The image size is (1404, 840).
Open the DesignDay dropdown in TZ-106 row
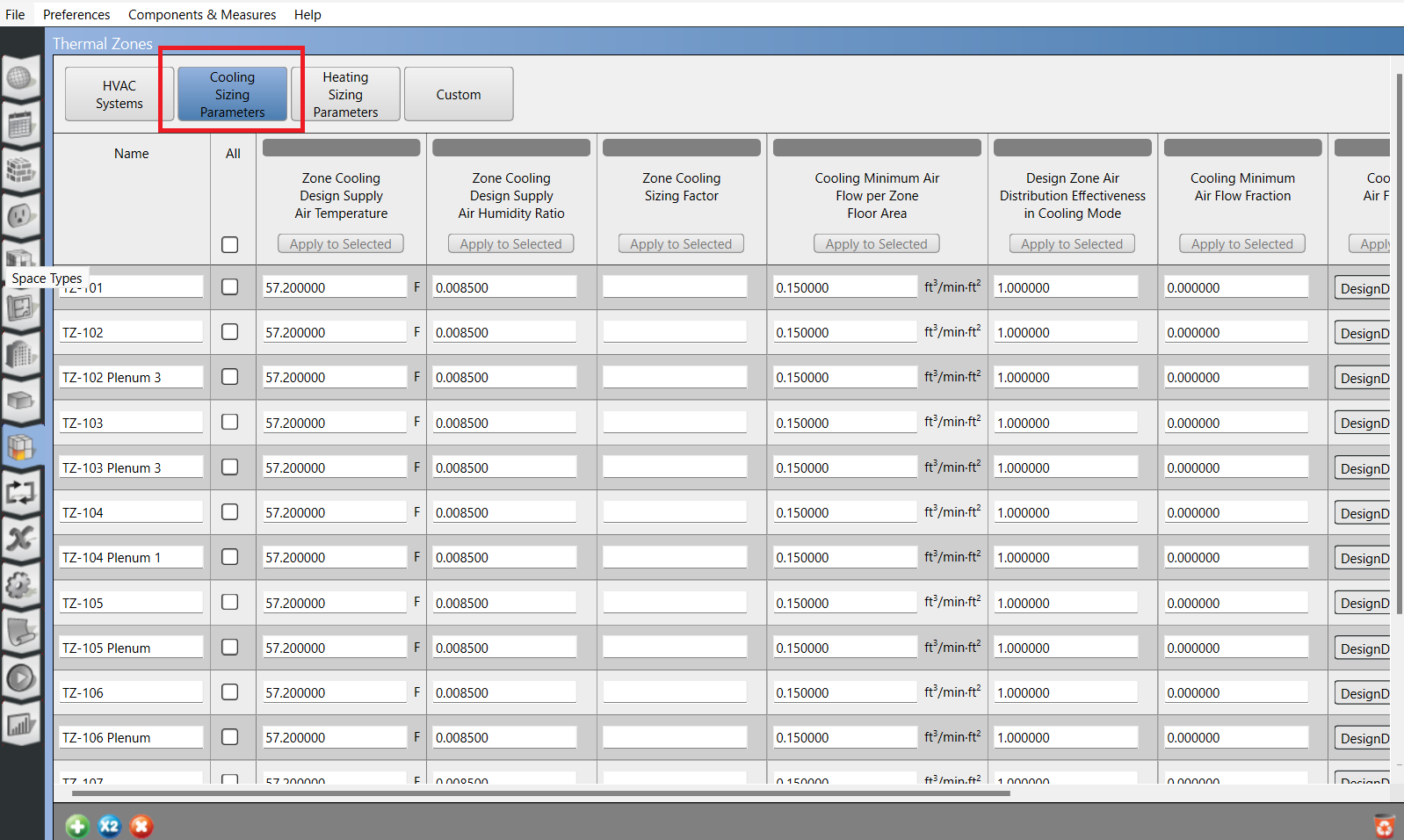click(x=1363, y=693)
